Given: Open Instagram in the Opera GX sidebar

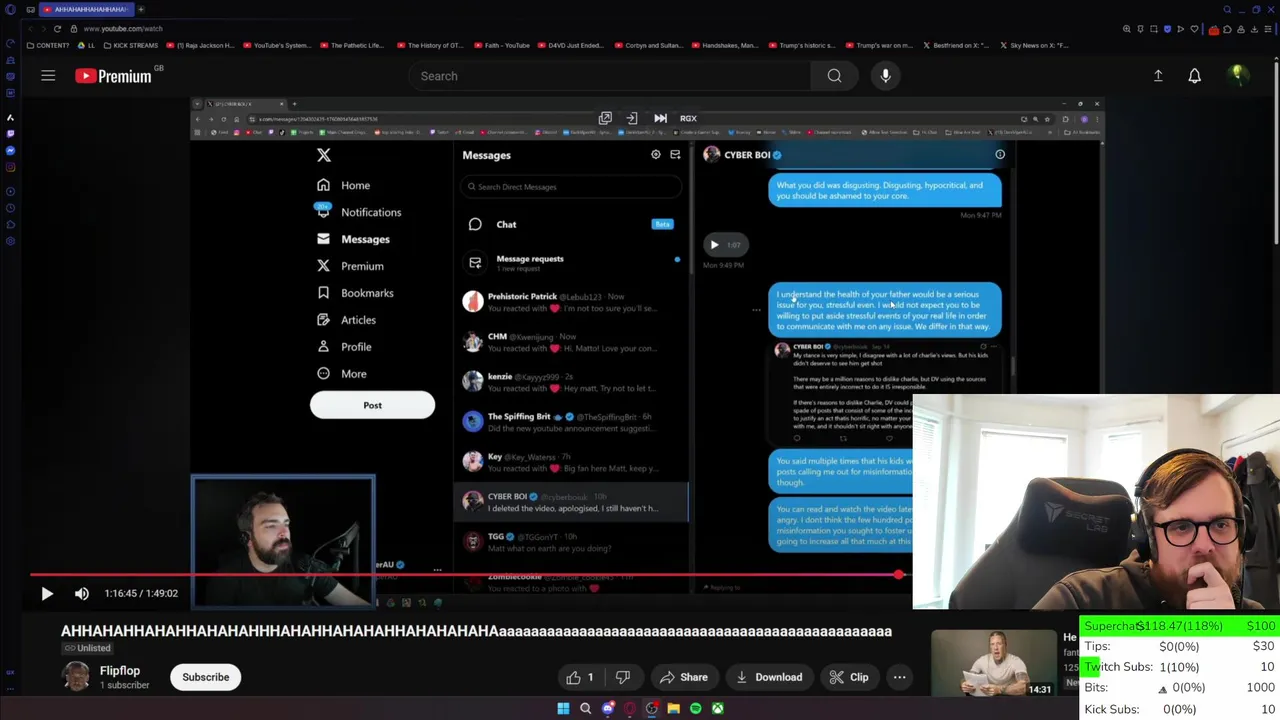Looking at the screenshot, I should 10,167.
